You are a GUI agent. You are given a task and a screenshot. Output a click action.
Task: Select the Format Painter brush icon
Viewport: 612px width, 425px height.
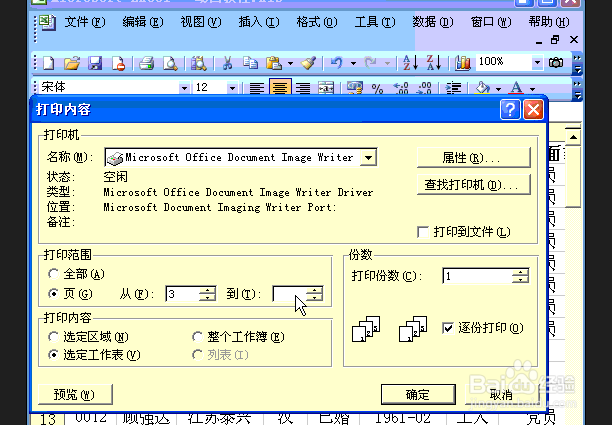click(x=308, y=63)
